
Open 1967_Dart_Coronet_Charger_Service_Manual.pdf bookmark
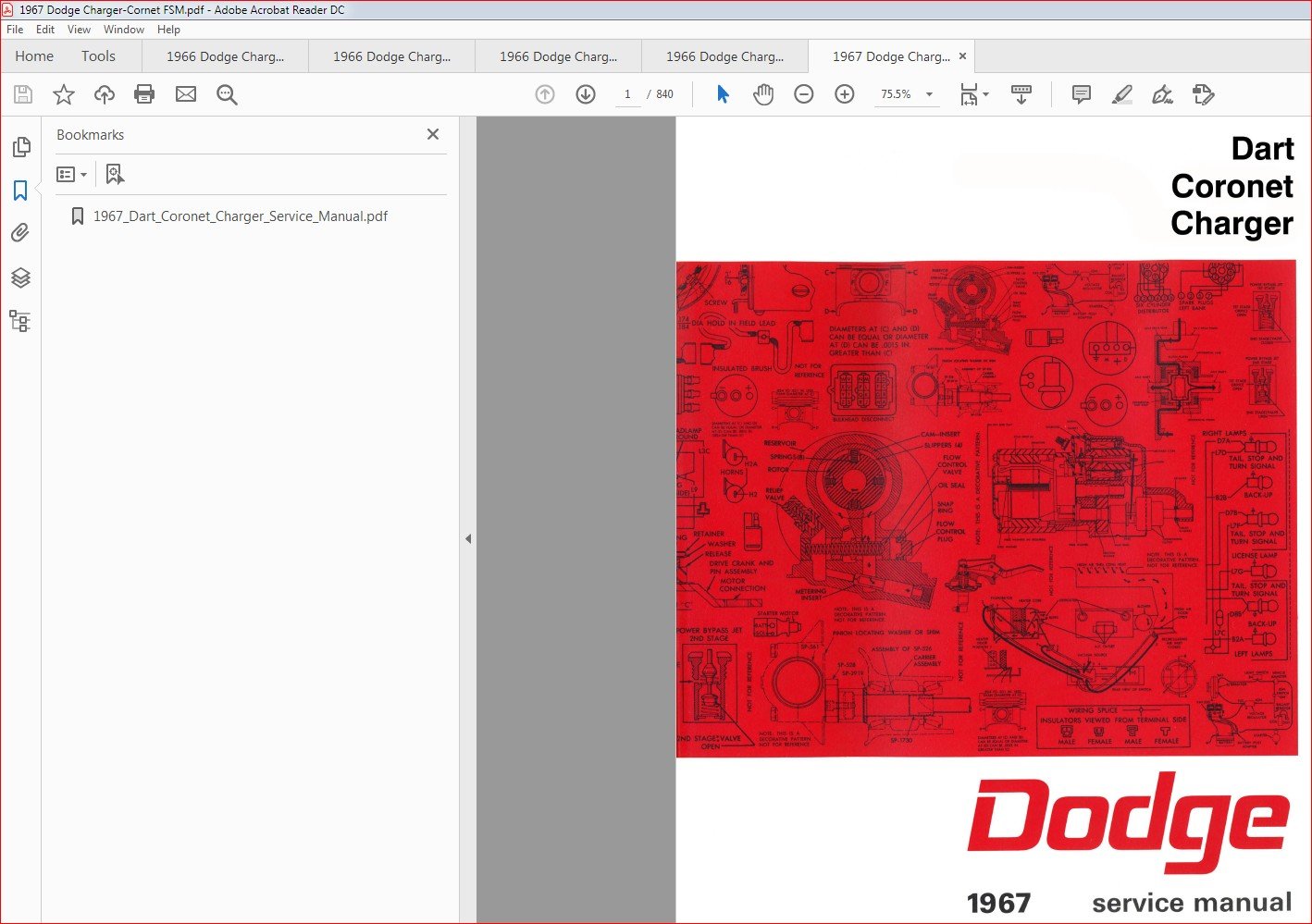coord(240,216)
